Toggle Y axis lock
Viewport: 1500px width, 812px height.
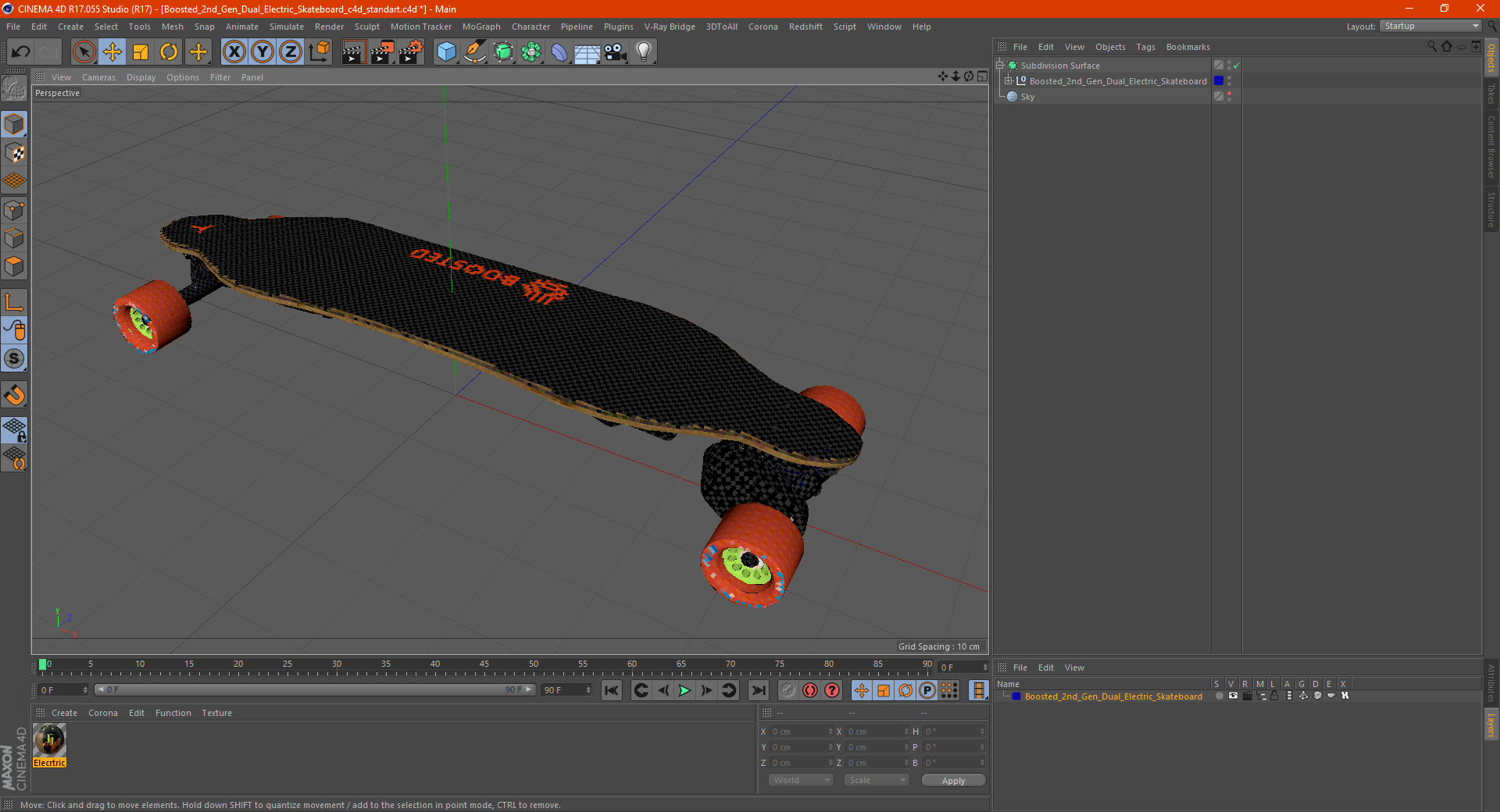click(x=262, y=52)
